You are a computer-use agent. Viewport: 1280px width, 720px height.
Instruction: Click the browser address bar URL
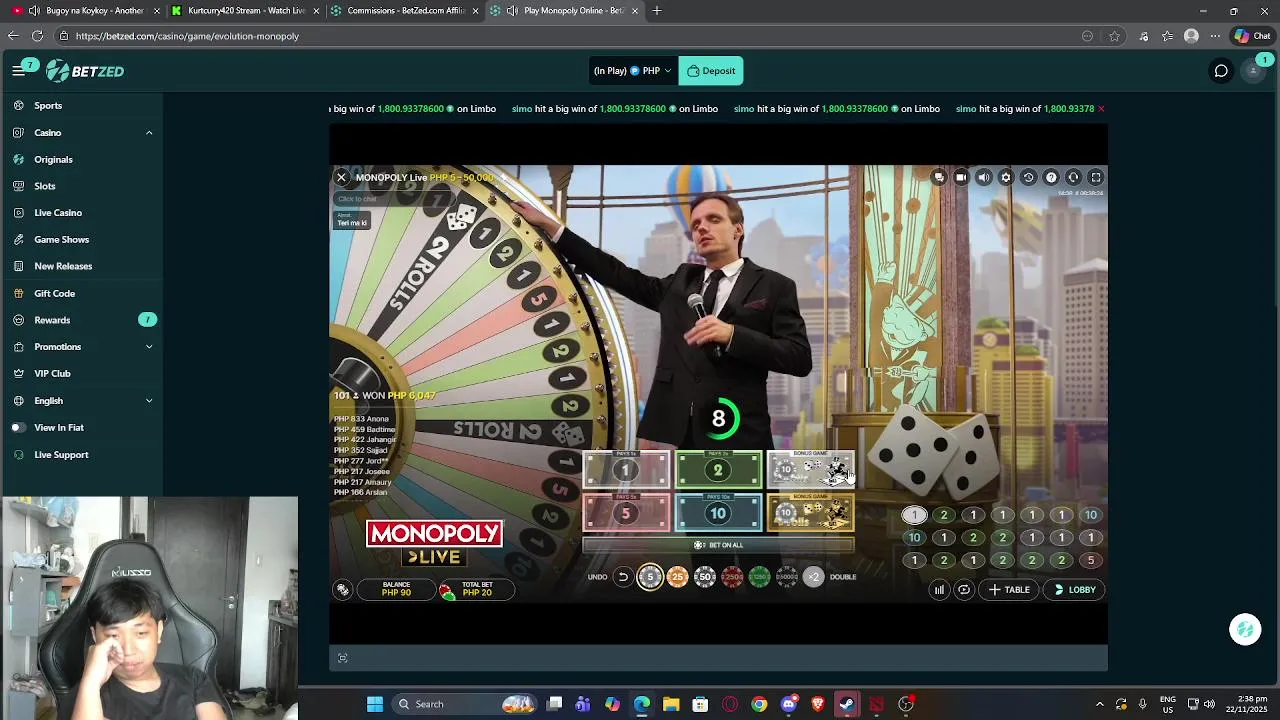pyautogui.click(x=187, y=36)
